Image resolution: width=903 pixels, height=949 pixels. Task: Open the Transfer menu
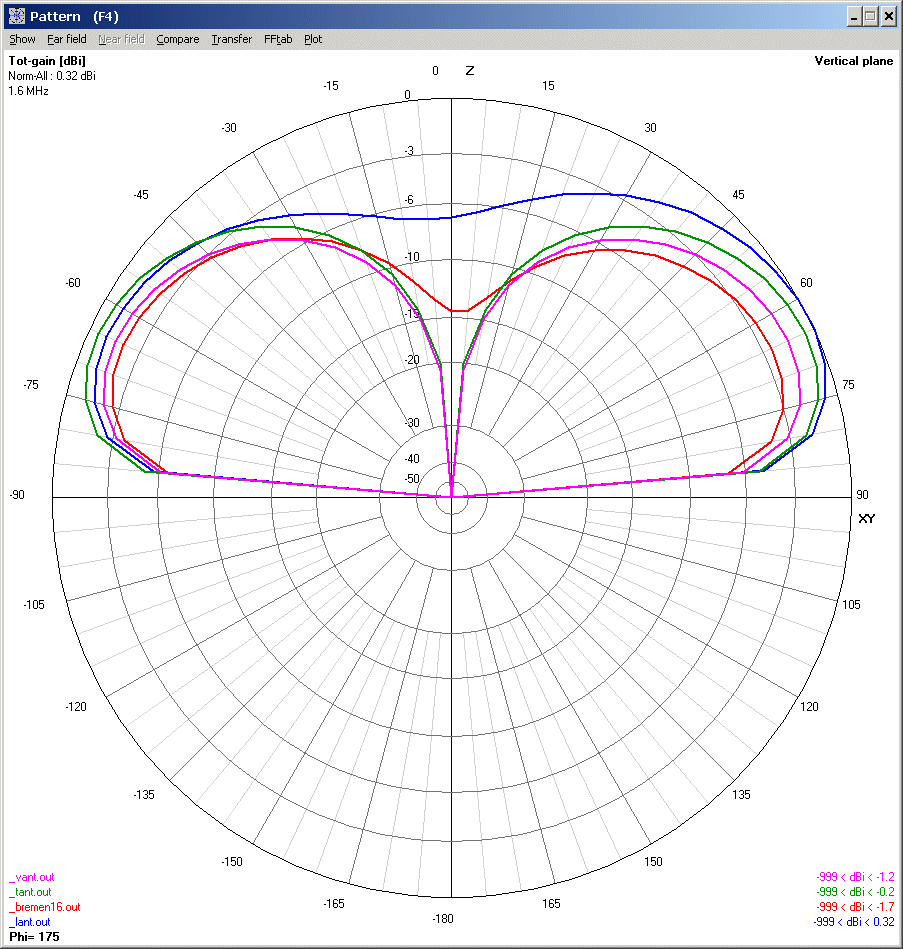click(x=232, y=40)
